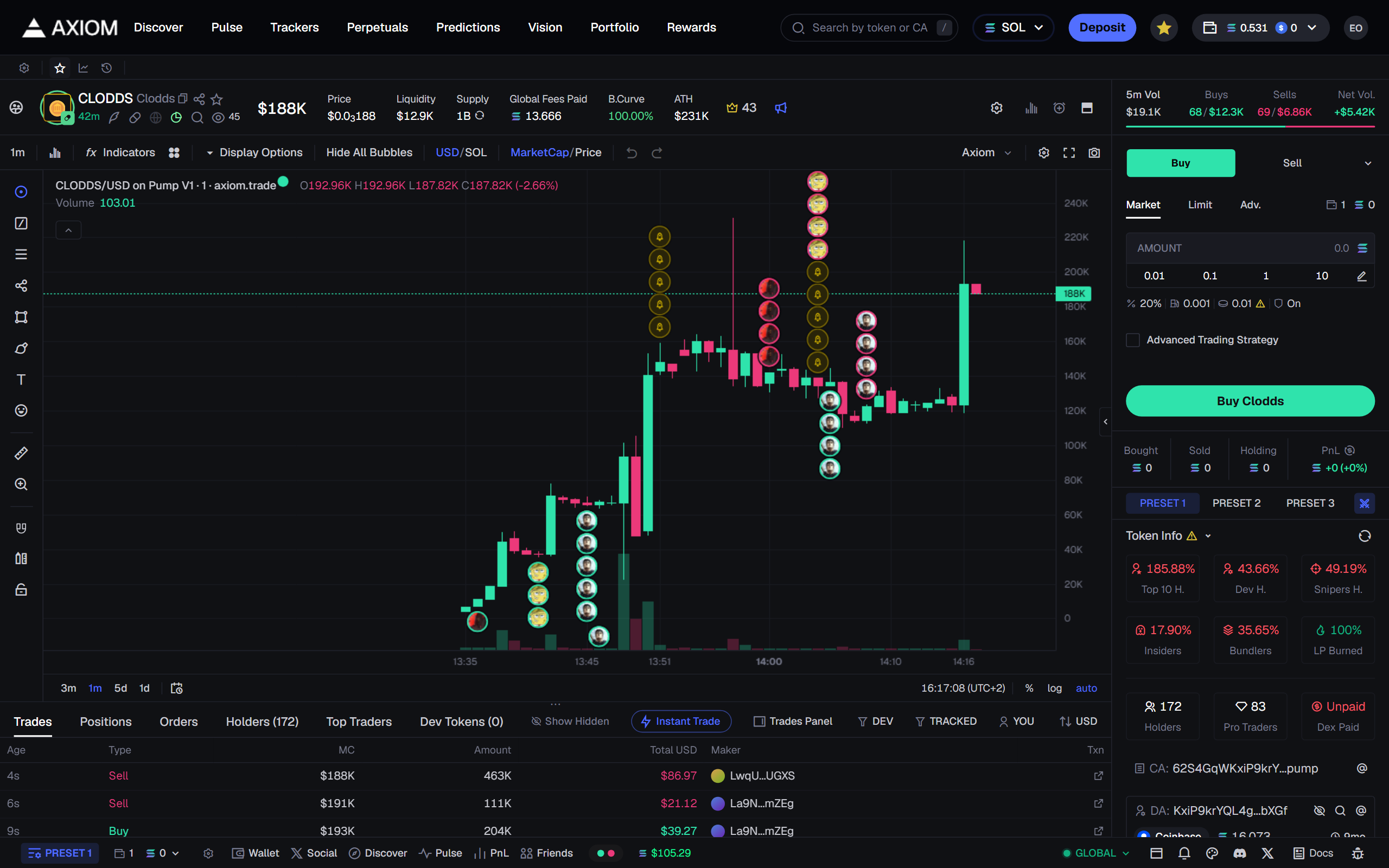Viewport: 1389px width, 868px height.
Task: Expand the Token Info section
Action: tap(1208, 535)
